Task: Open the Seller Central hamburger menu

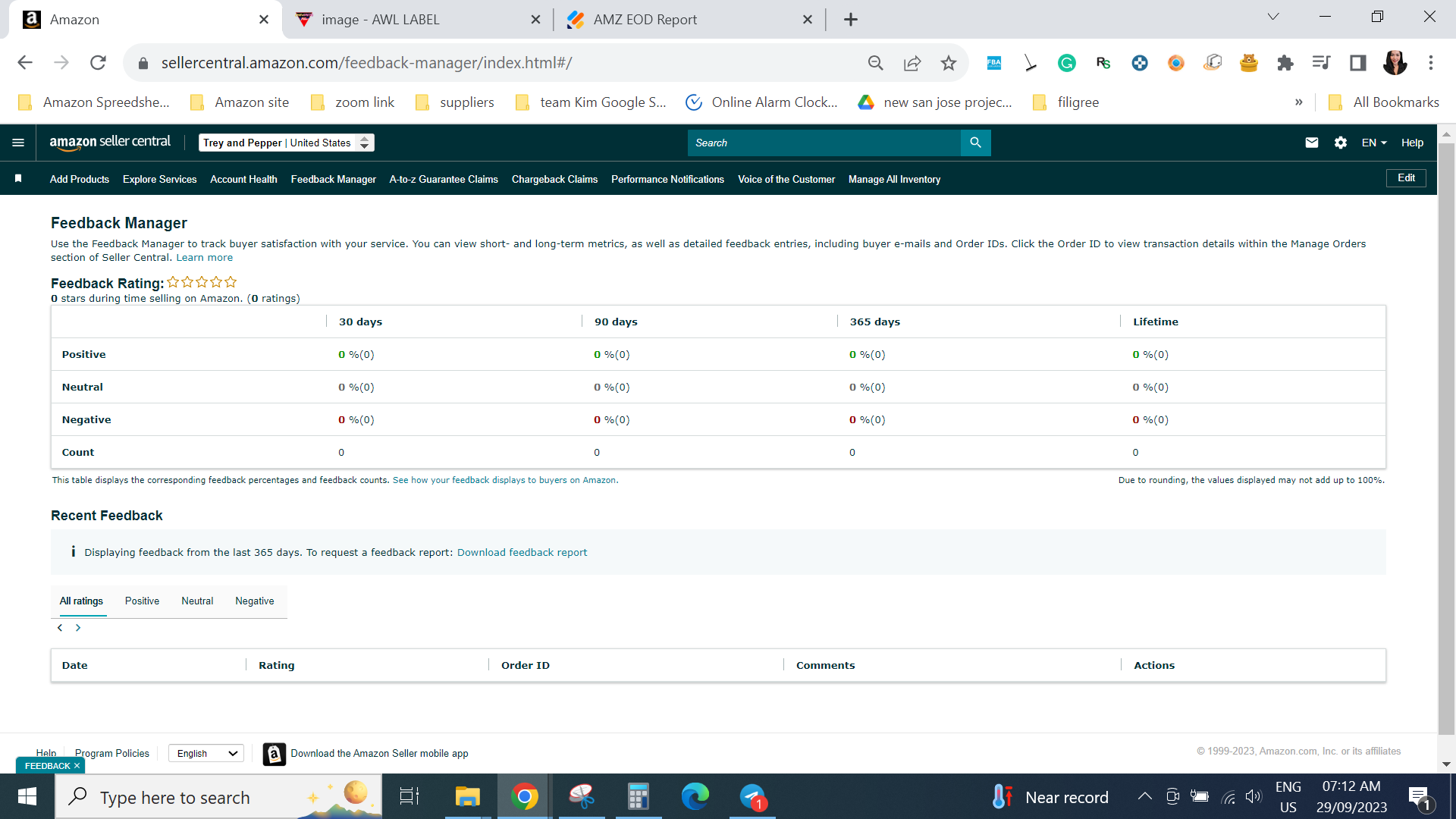Action: [x=18, y=143]
